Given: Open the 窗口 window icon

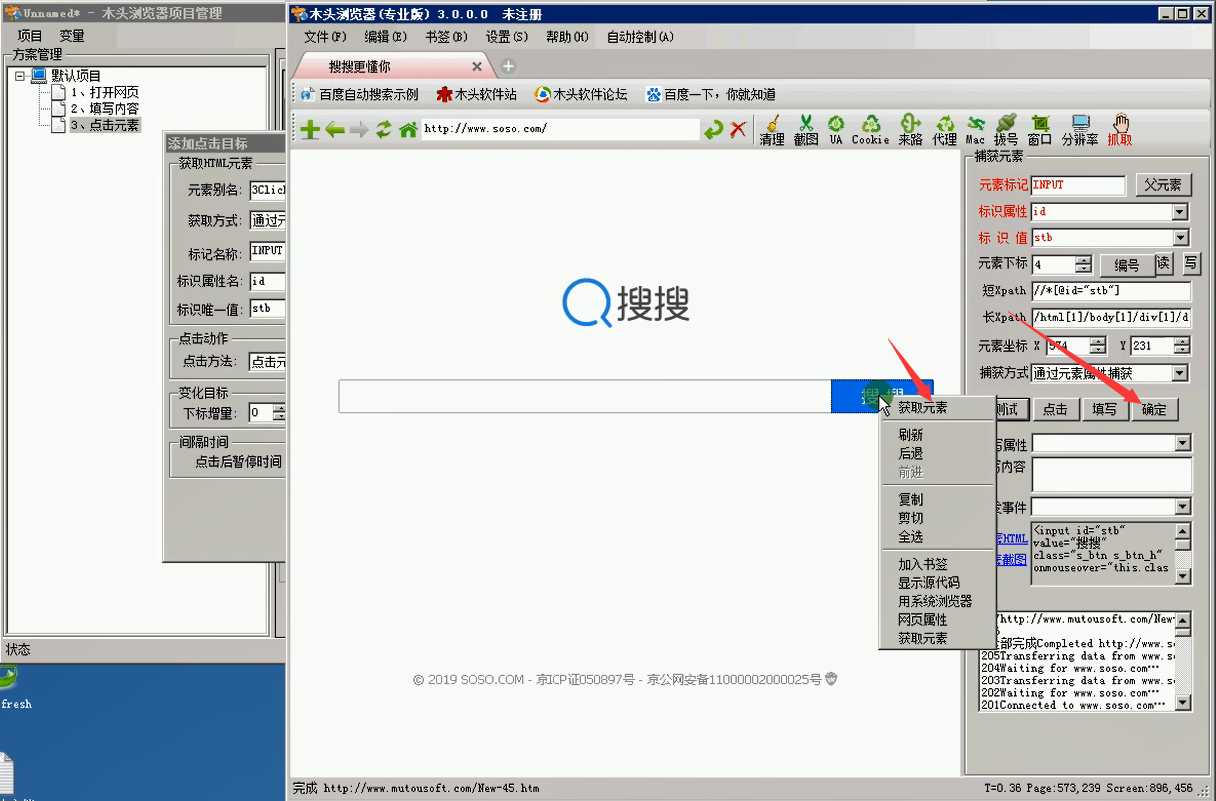Looking at the screenshot, I should (x=1040, y=130).
